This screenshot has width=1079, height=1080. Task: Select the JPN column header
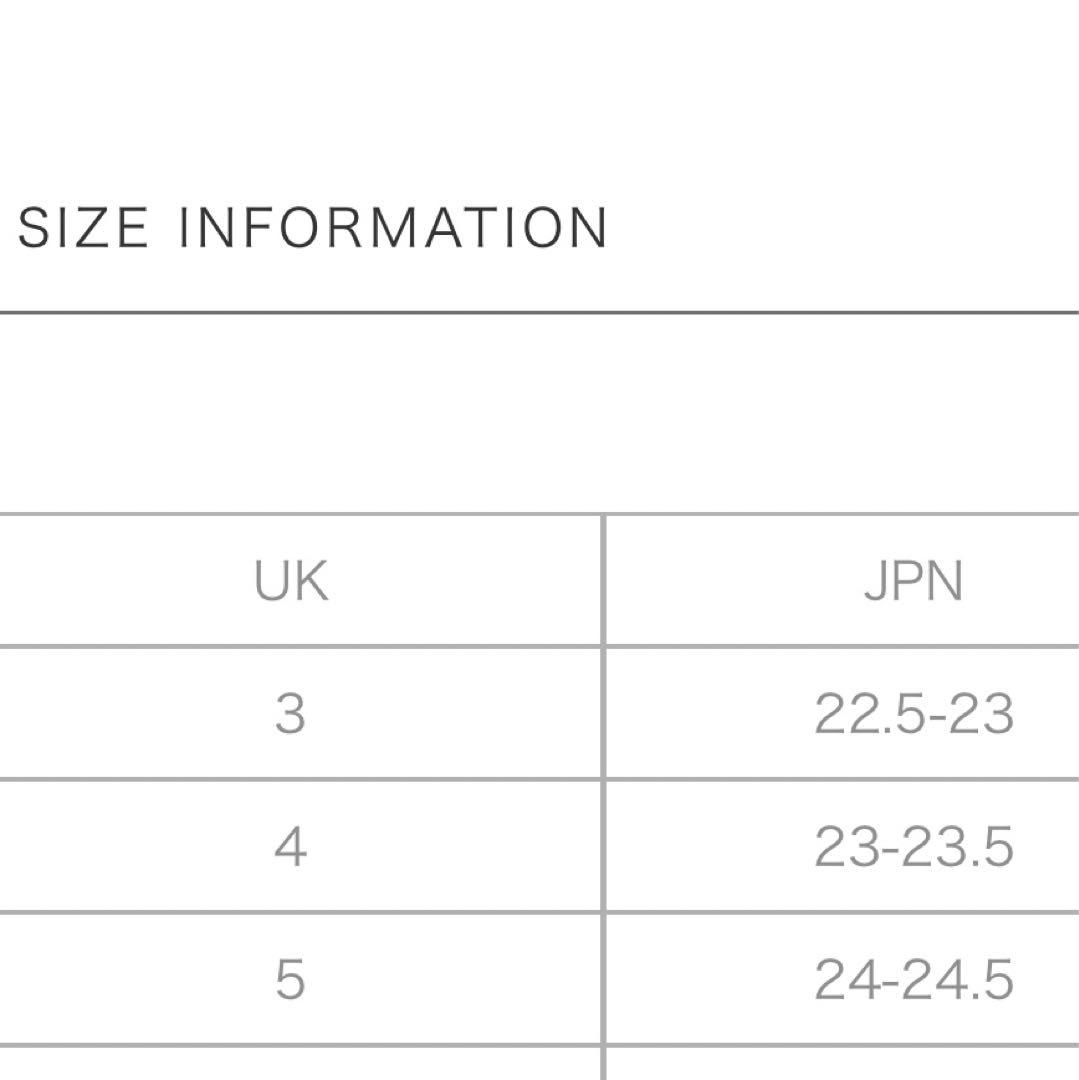pos(913,581)
